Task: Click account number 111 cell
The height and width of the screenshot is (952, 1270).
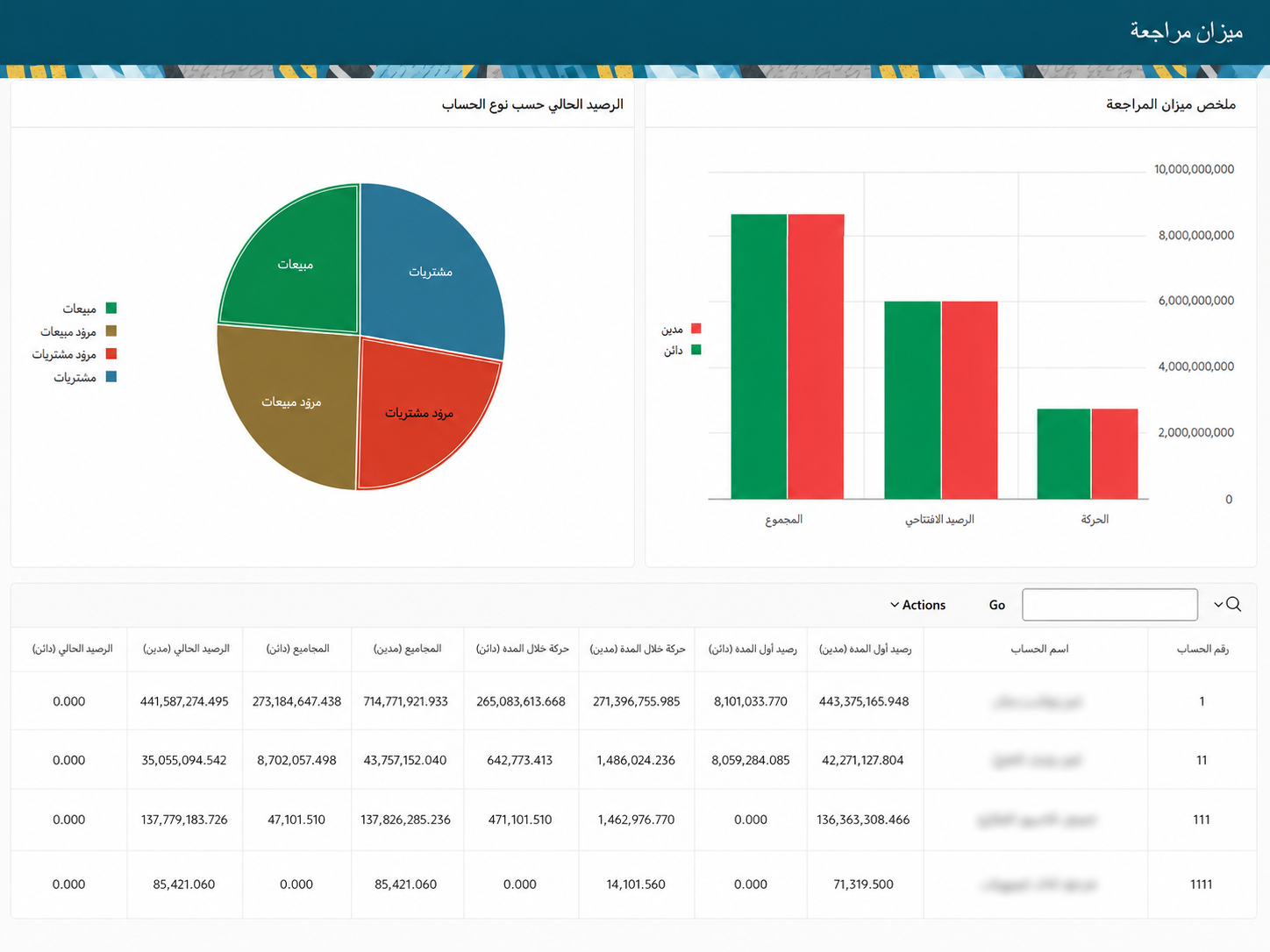Action: (1202, 820)
